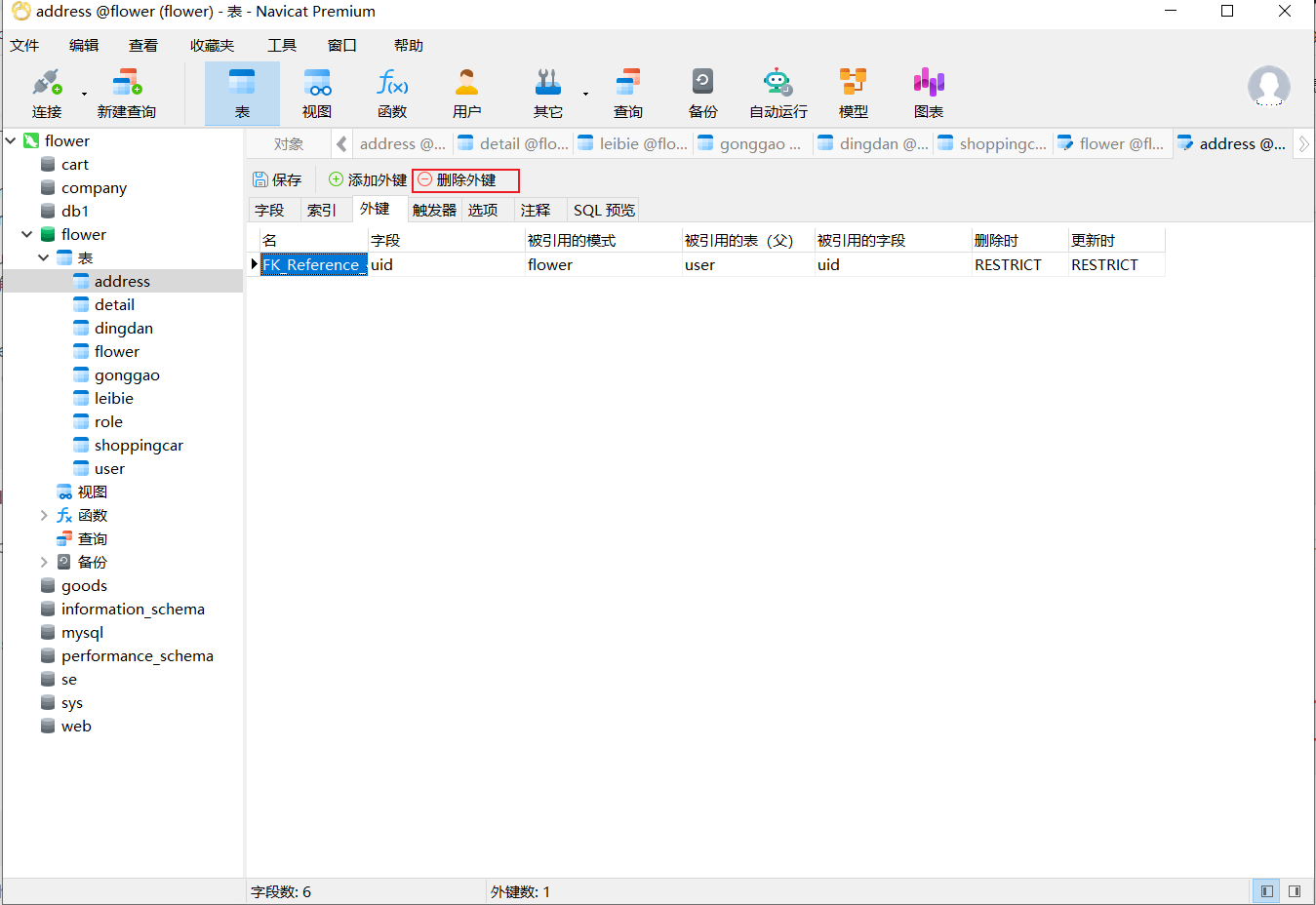Select the FK_Reference_ row selector
Screen dimensions: 1316x905
(253, 263)
